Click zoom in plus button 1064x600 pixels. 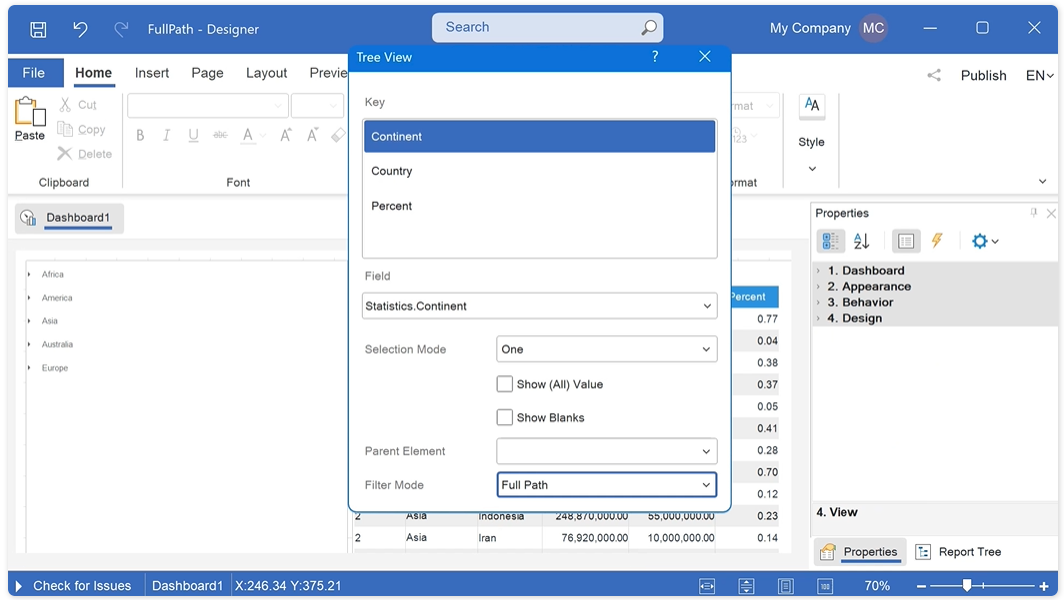tap(1044, 586)
